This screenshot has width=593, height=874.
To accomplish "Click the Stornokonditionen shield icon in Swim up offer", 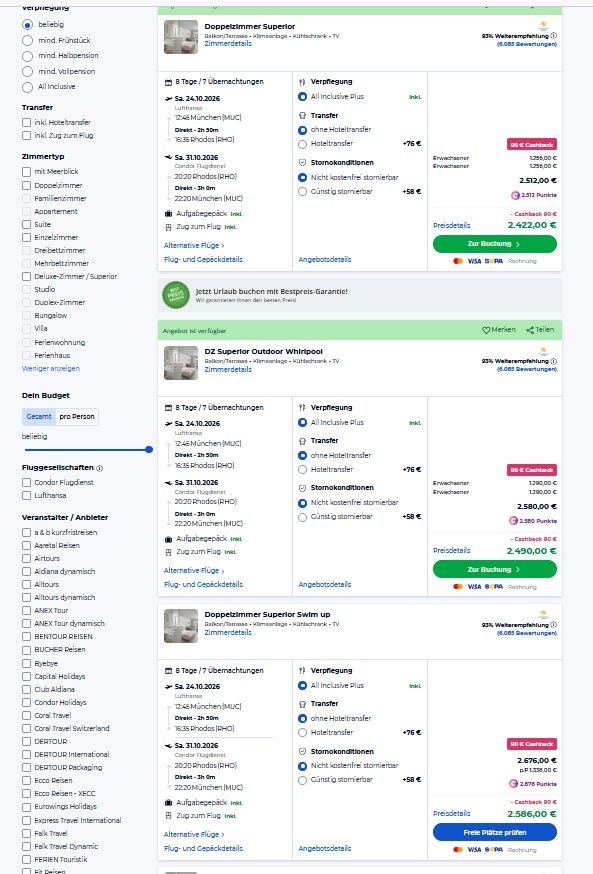I will pyautogui.click(x=302, y=751).
